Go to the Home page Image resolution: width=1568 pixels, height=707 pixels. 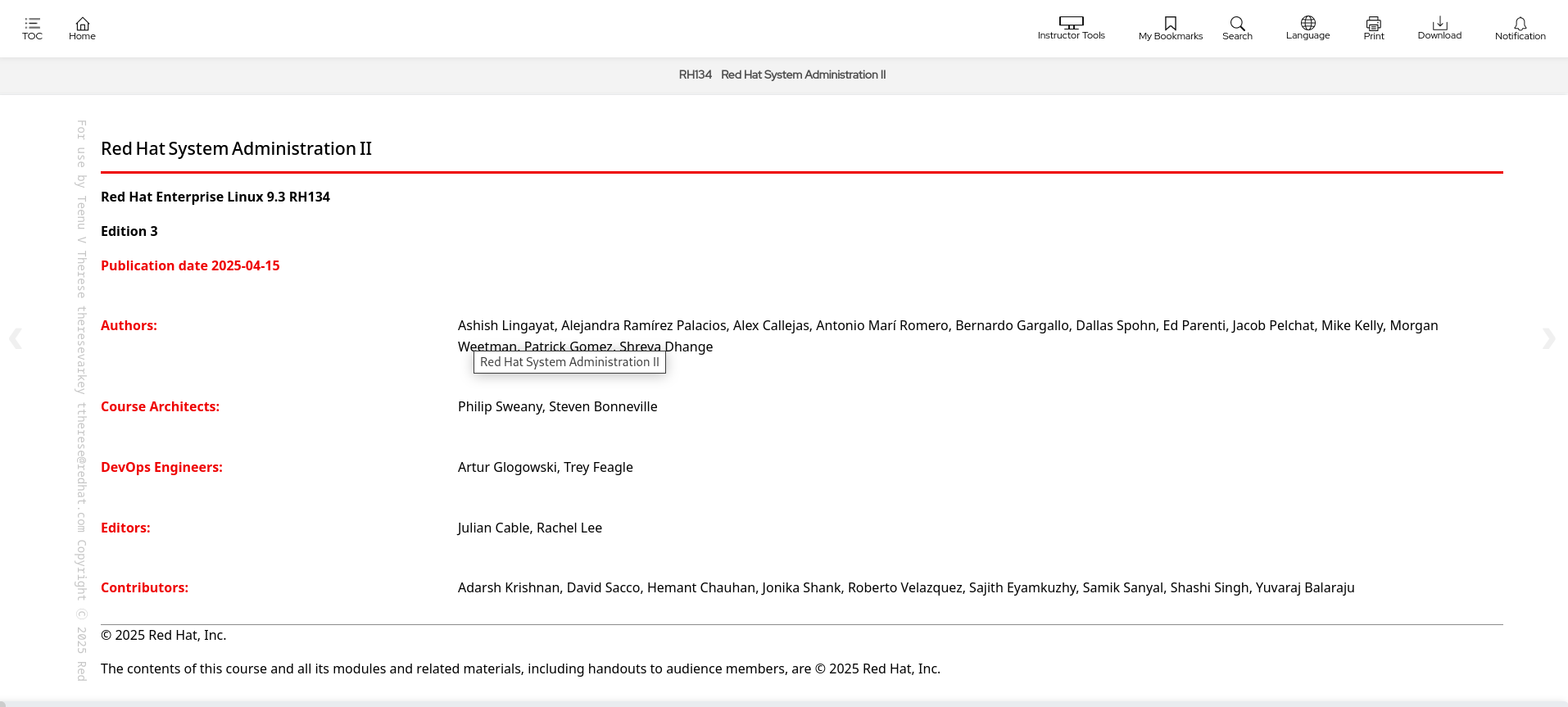pyautogui.click(x=82, y=29)
